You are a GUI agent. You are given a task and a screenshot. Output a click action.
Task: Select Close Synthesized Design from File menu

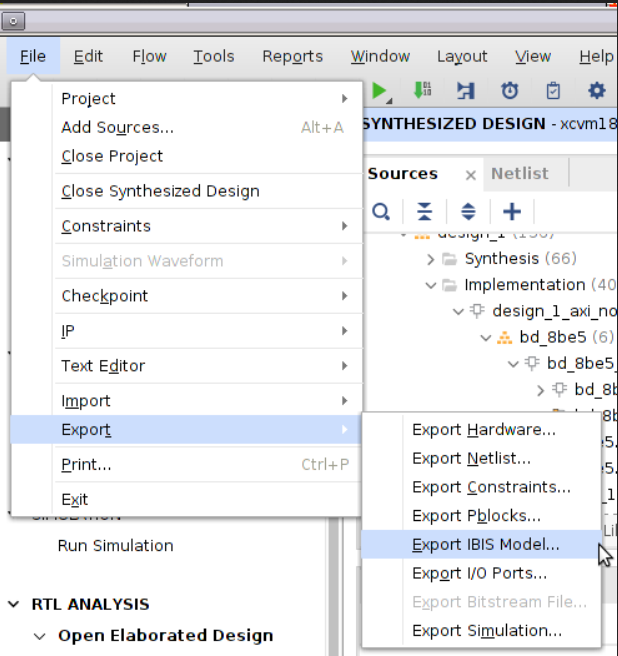coord(160,191)
